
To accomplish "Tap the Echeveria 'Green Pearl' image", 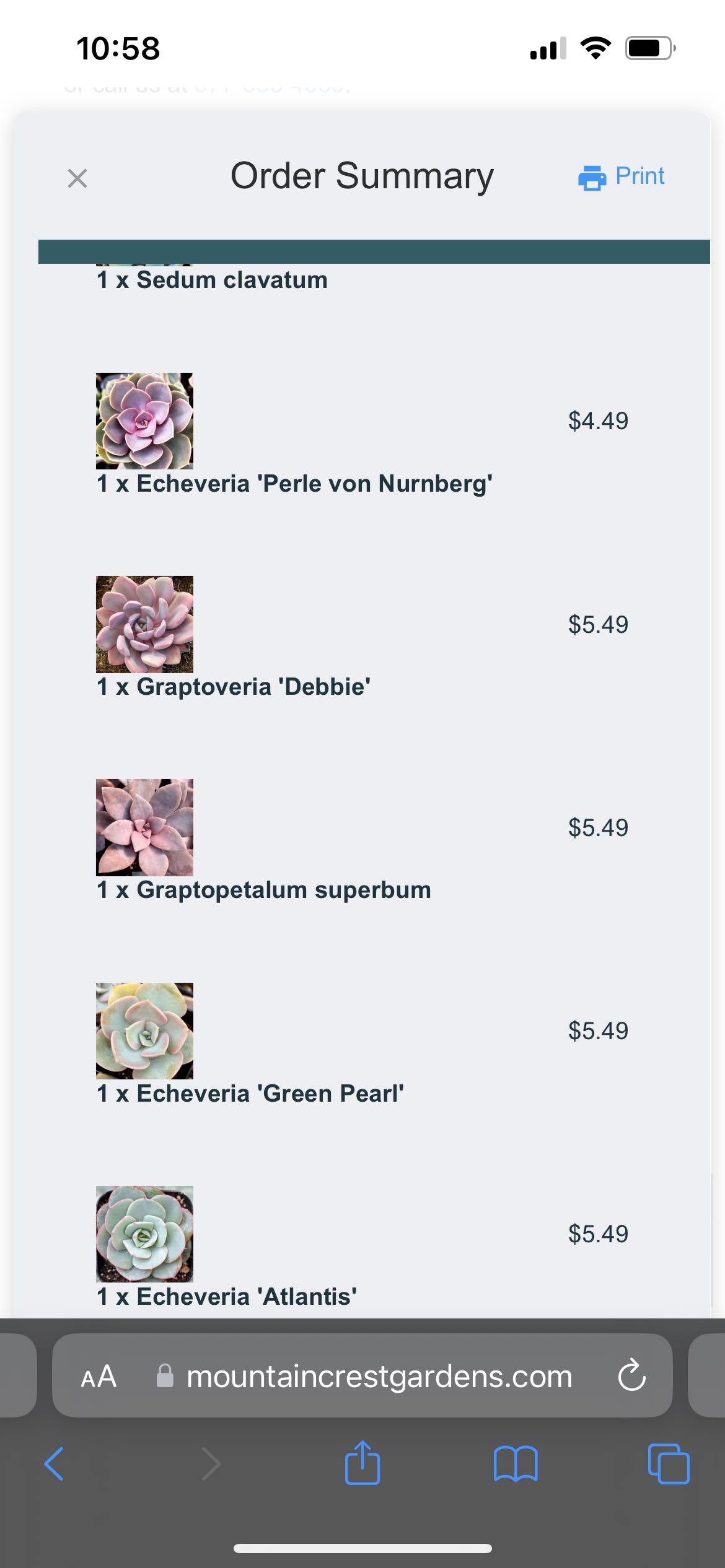I will click(x=144, y=1030).
